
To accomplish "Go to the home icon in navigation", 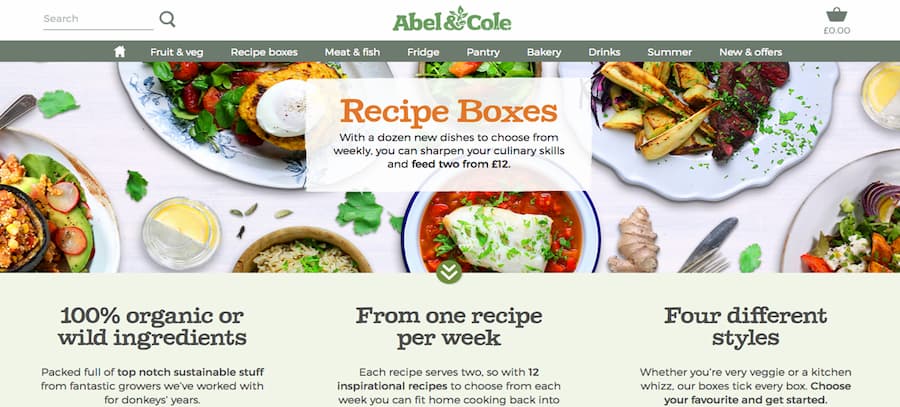I will (119, 52).
